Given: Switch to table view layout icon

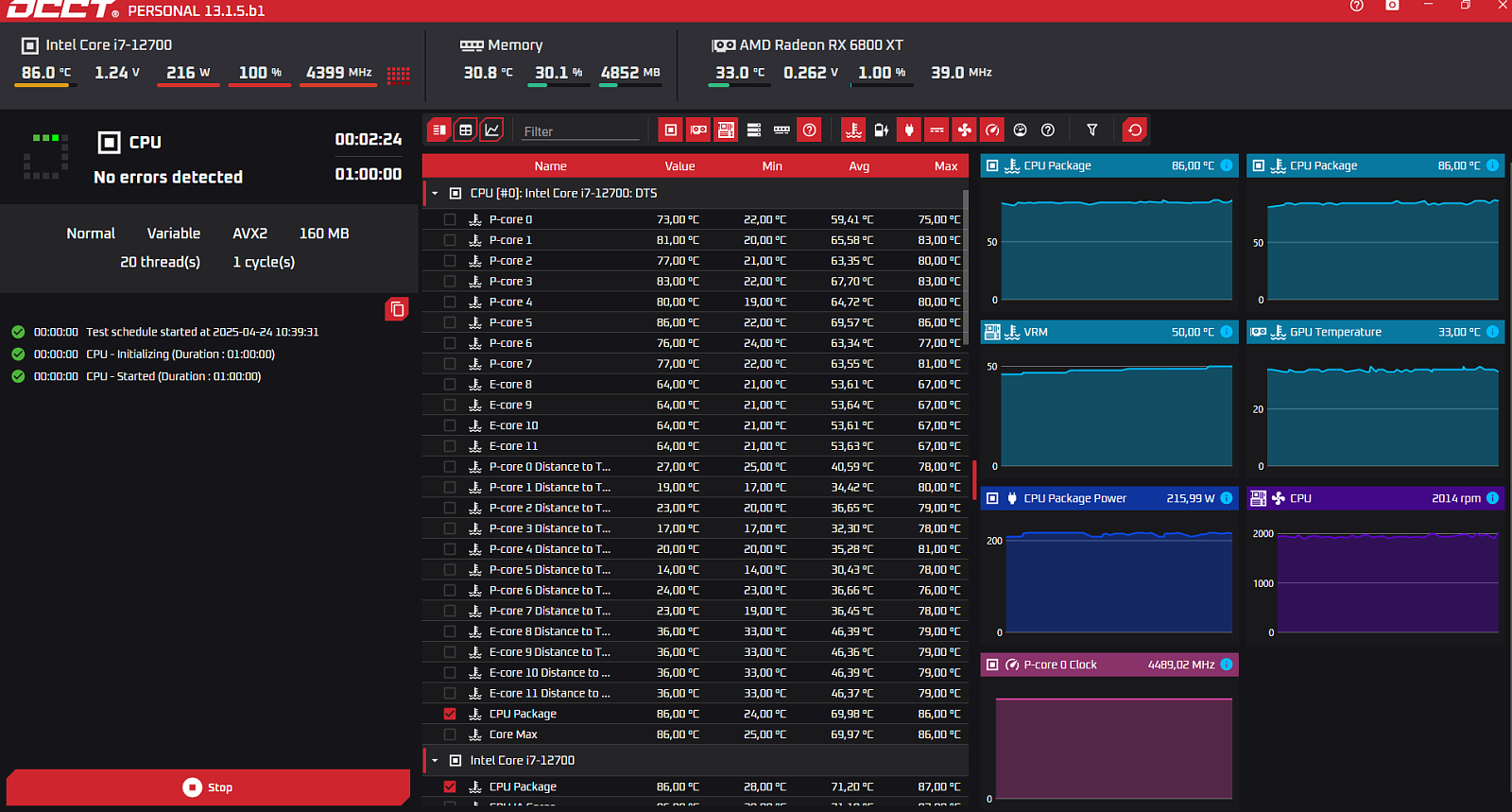Looking at the screenshot, I should [466, 130].
